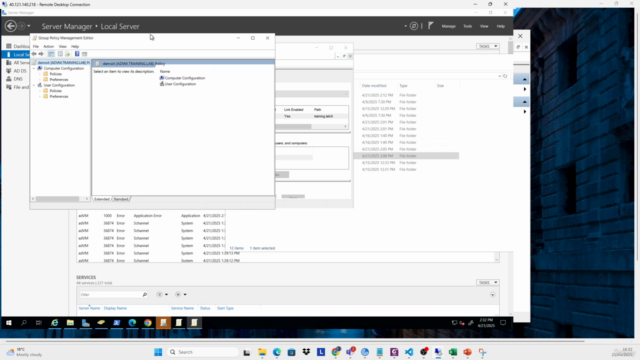Select File and Storage Services in sidebar
Screen dimensions: 640x360
coord(18,87)
